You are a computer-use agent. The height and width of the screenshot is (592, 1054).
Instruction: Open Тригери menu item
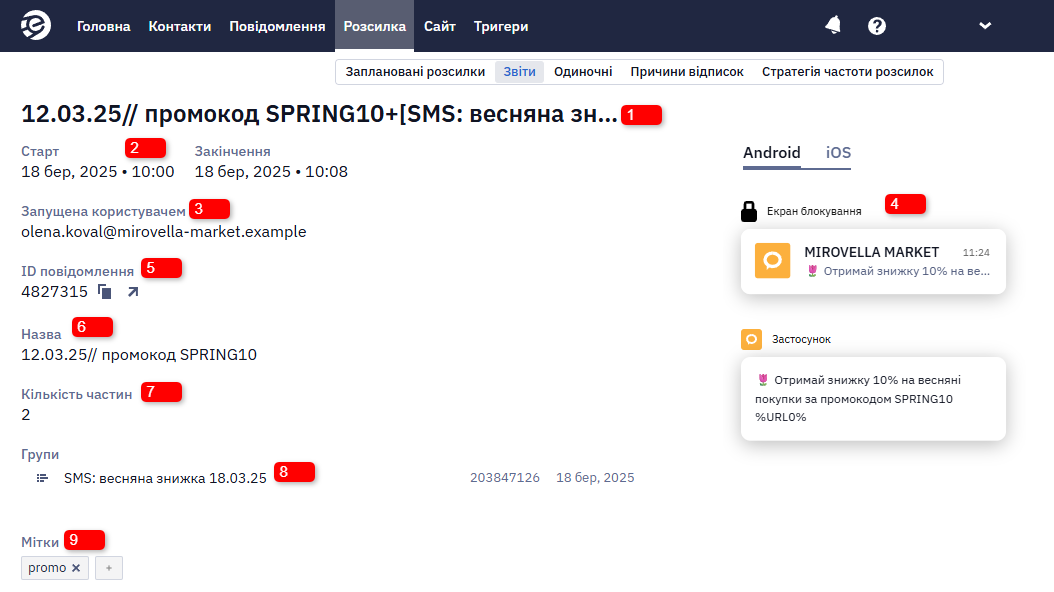click(501, 26)
